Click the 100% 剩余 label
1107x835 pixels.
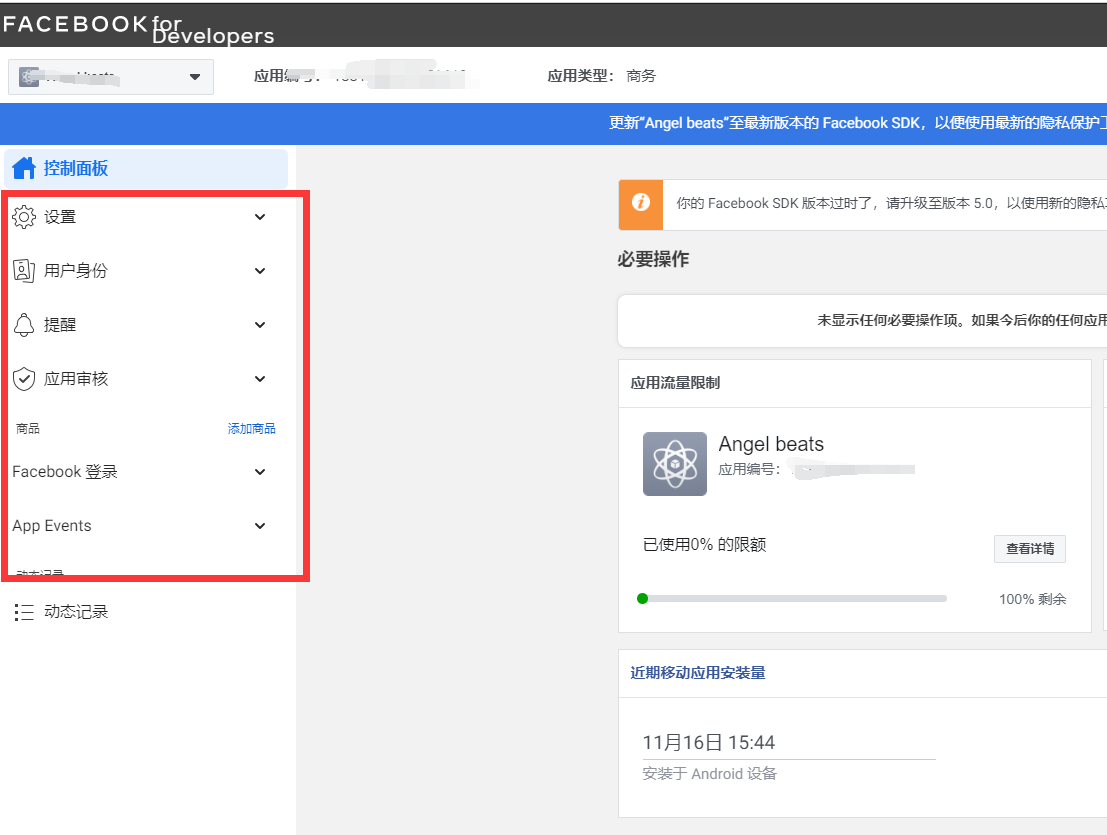1032,599
